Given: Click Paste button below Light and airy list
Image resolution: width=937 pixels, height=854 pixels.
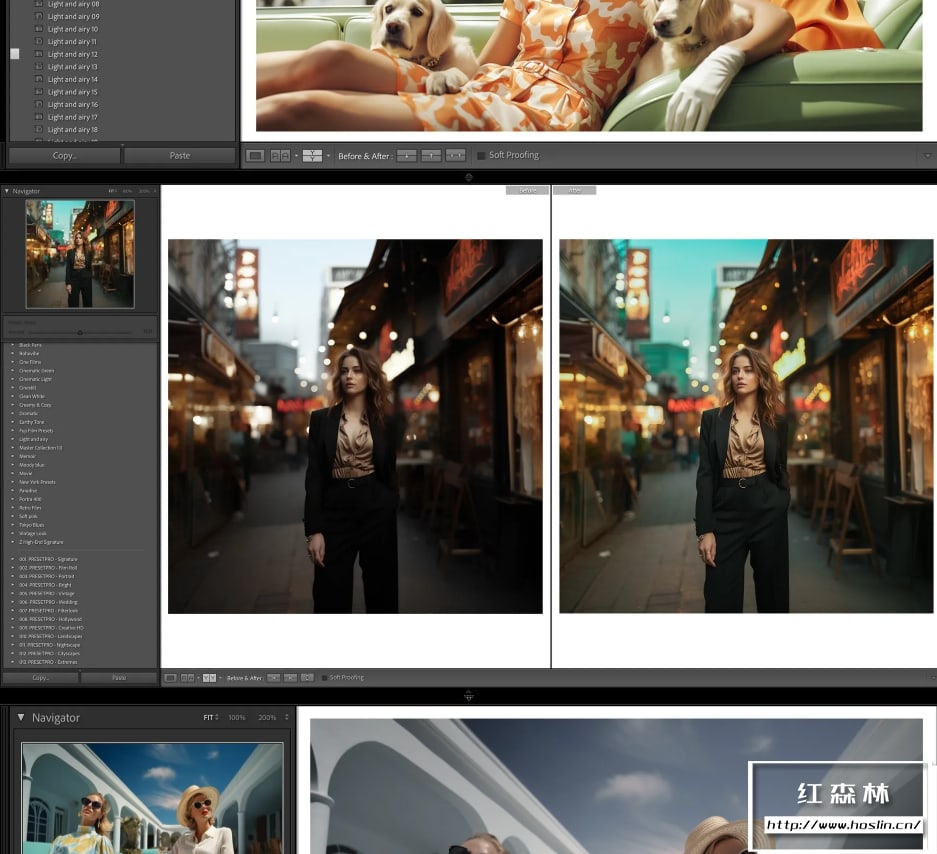Looking at the screenshot, I should pos(180,156).
